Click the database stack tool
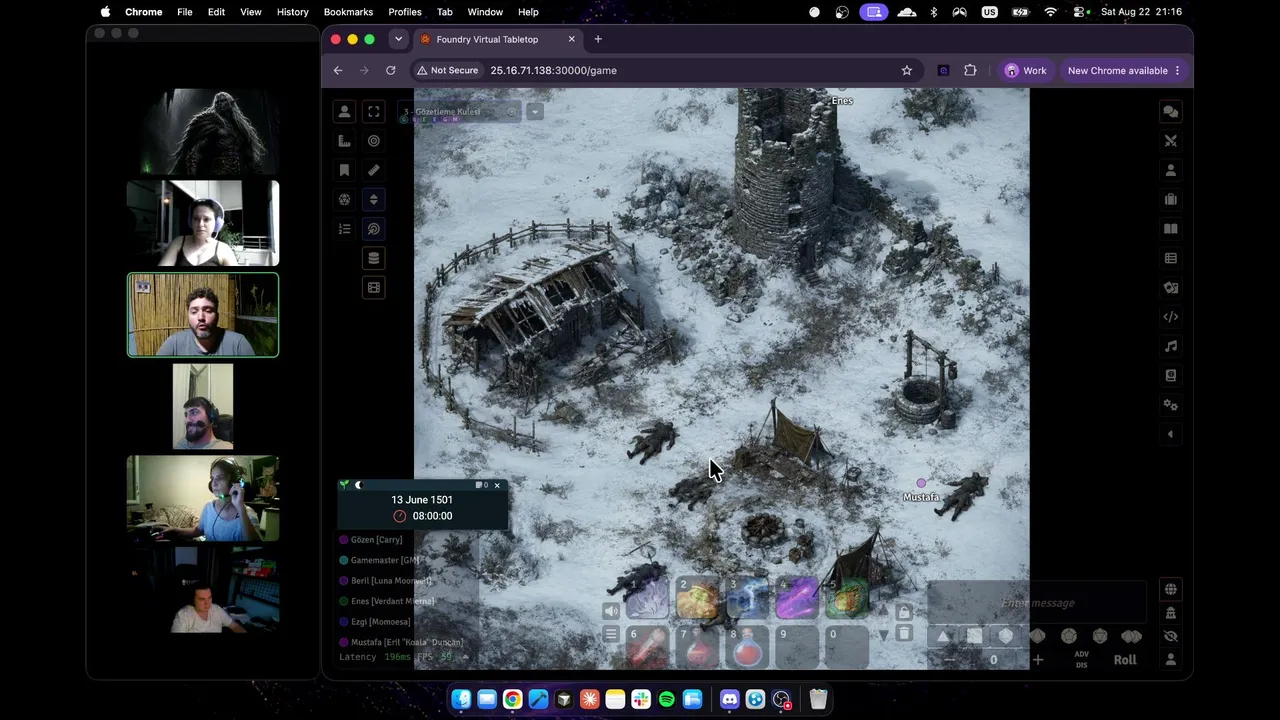This screenshot has width=1280, height=720. [x=374, y=258]
